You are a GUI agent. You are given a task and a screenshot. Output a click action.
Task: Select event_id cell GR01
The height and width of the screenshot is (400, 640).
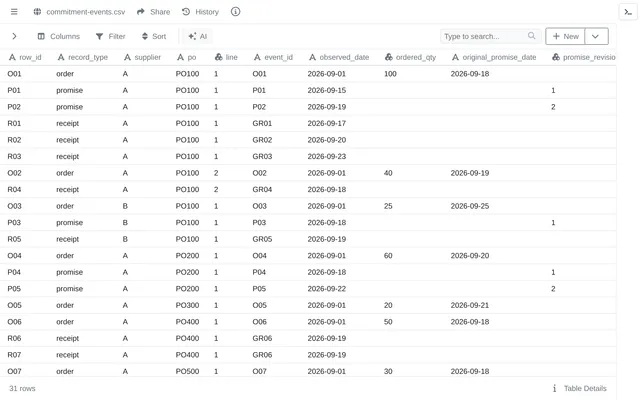coord(262,123)
